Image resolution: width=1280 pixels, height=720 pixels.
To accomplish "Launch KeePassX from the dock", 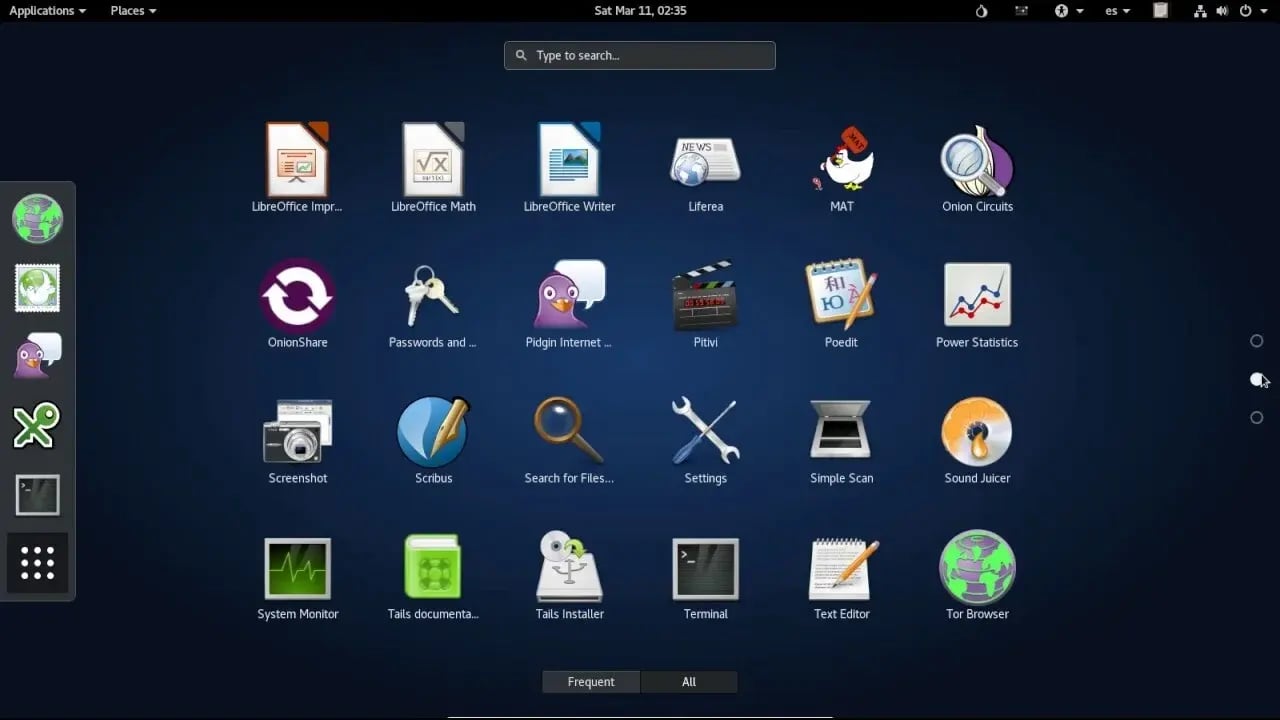I will tap(38, 425).
